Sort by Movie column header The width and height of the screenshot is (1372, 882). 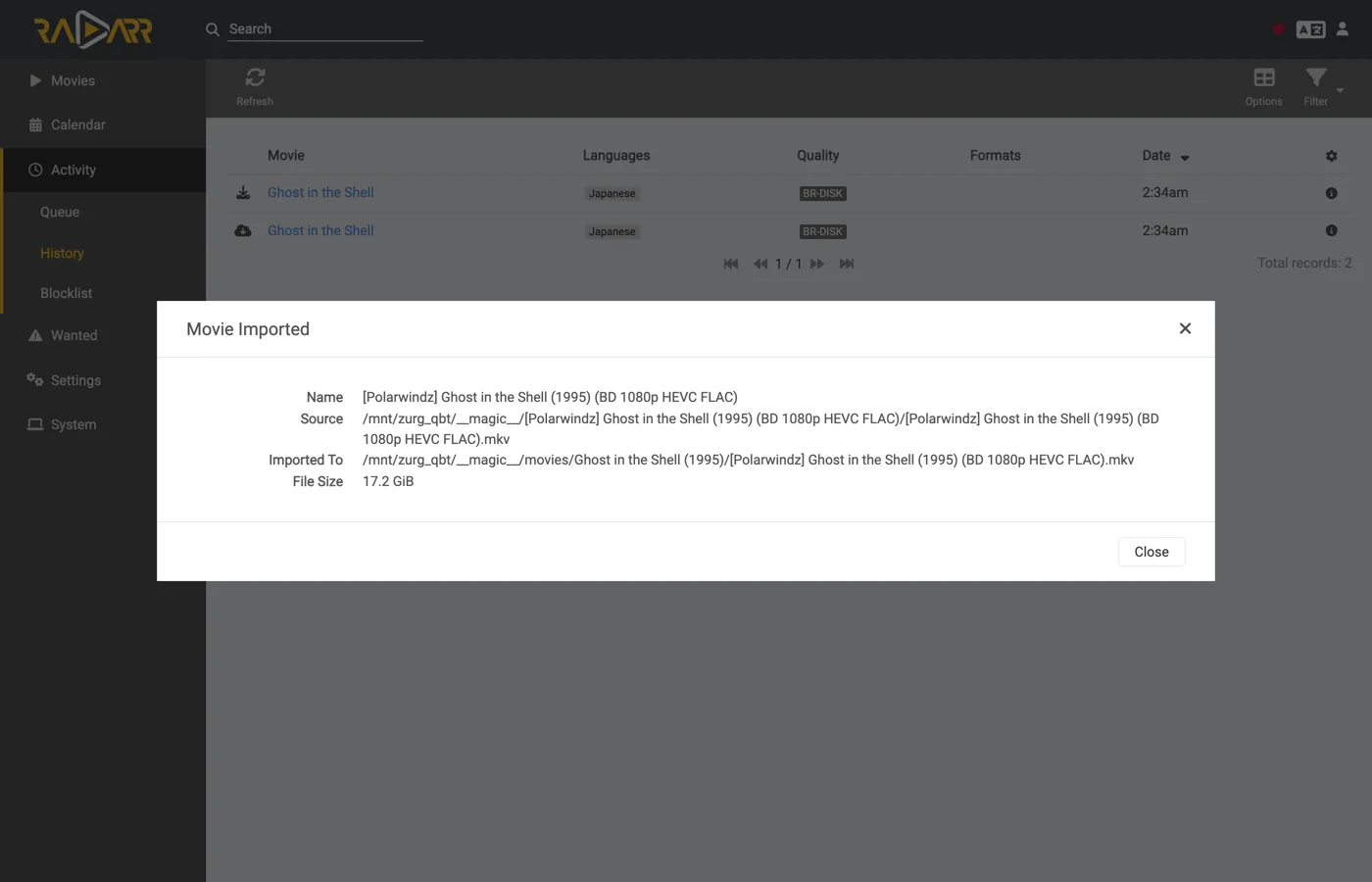(286, 155)
